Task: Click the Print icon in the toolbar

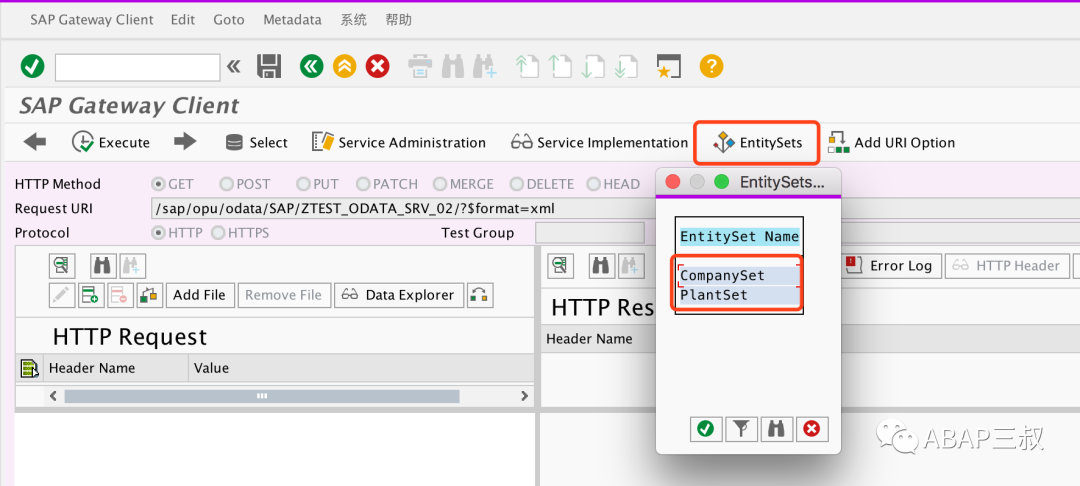Action: [419, 67]
